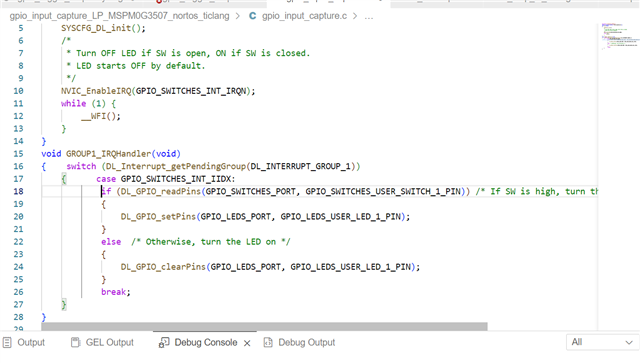Click comment 'LED starts OFF by default.'
Image resolution: width=640 pixels, height=363 pixels.
[x=140, y=66]
